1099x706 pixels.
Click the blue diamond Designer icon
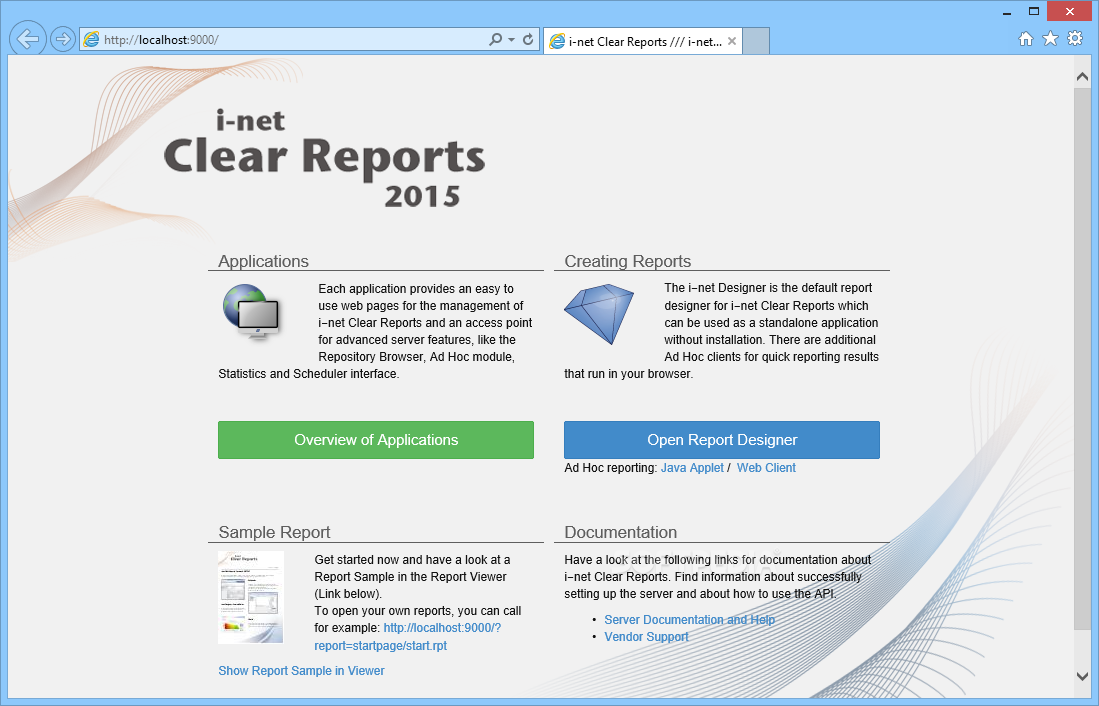pyautogui.click(x=599, y=313)
